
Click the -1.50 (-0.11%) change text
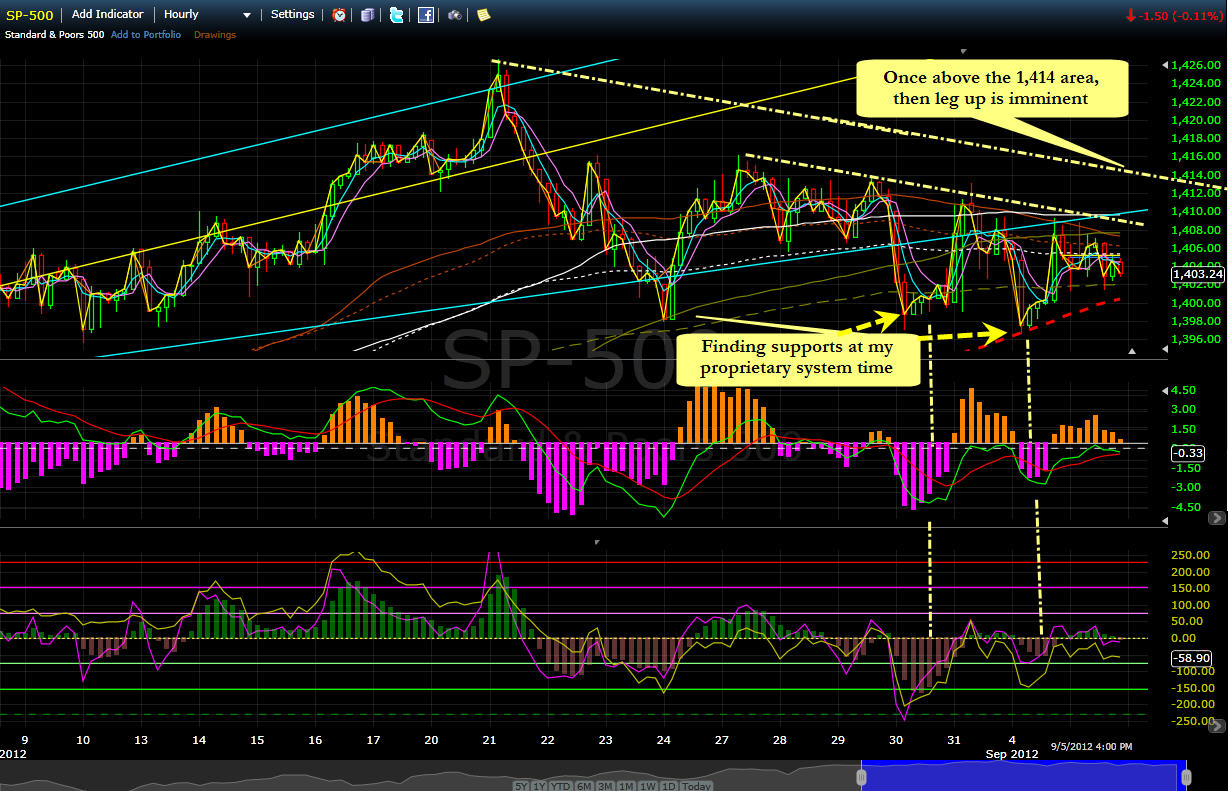[x=1181, y=15]
